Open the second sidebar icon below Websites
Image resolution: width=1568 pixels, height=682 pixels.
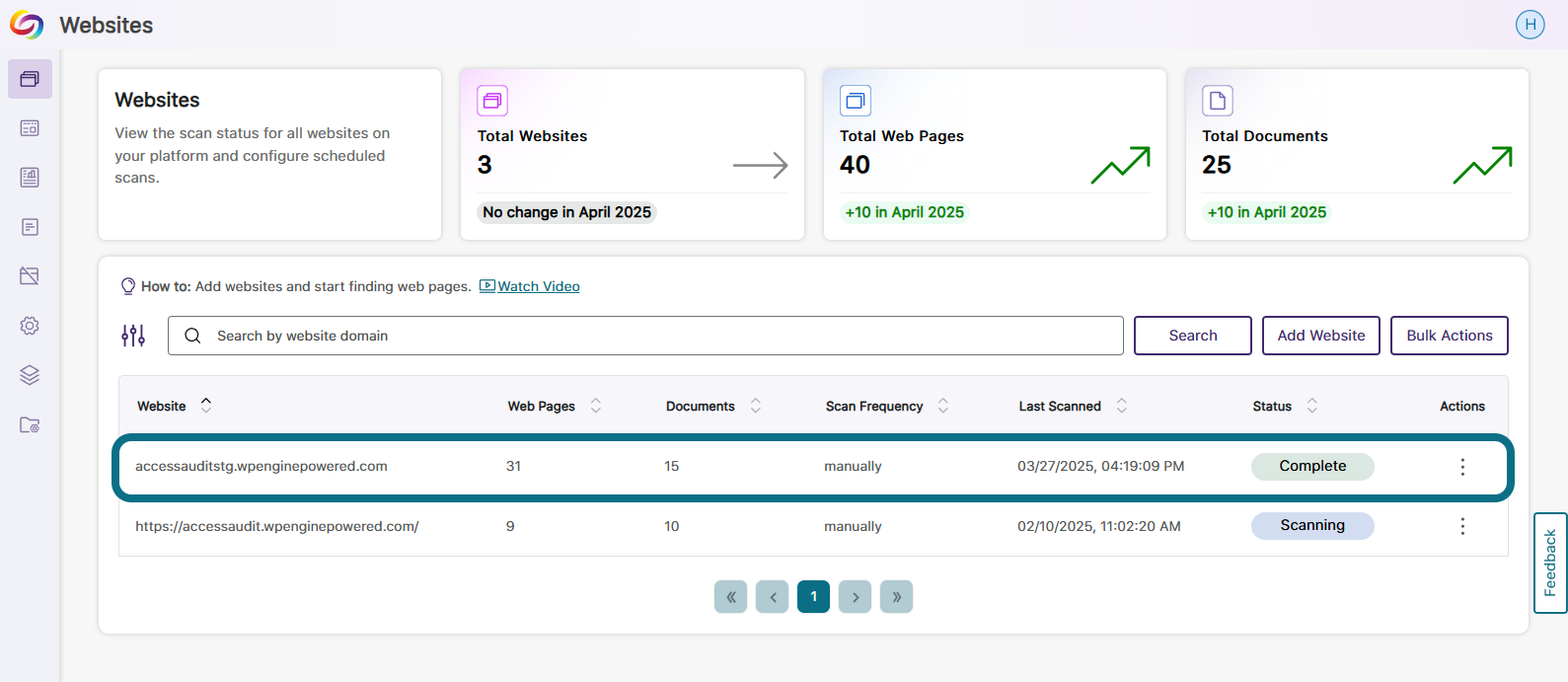30,128
